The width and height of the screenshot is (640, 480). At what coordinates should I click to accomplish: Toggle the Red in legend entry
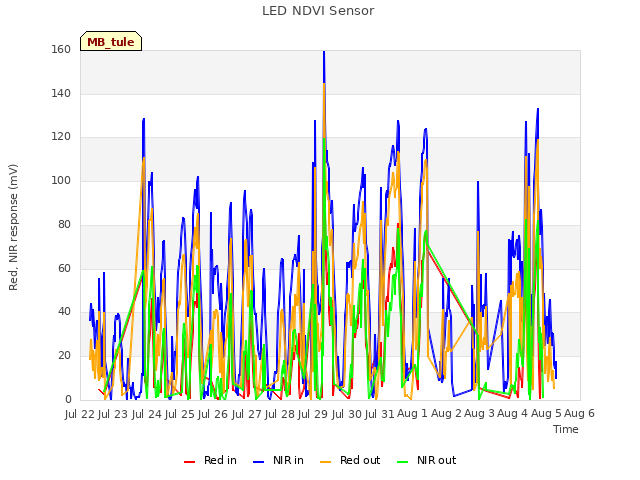(210, 460)
